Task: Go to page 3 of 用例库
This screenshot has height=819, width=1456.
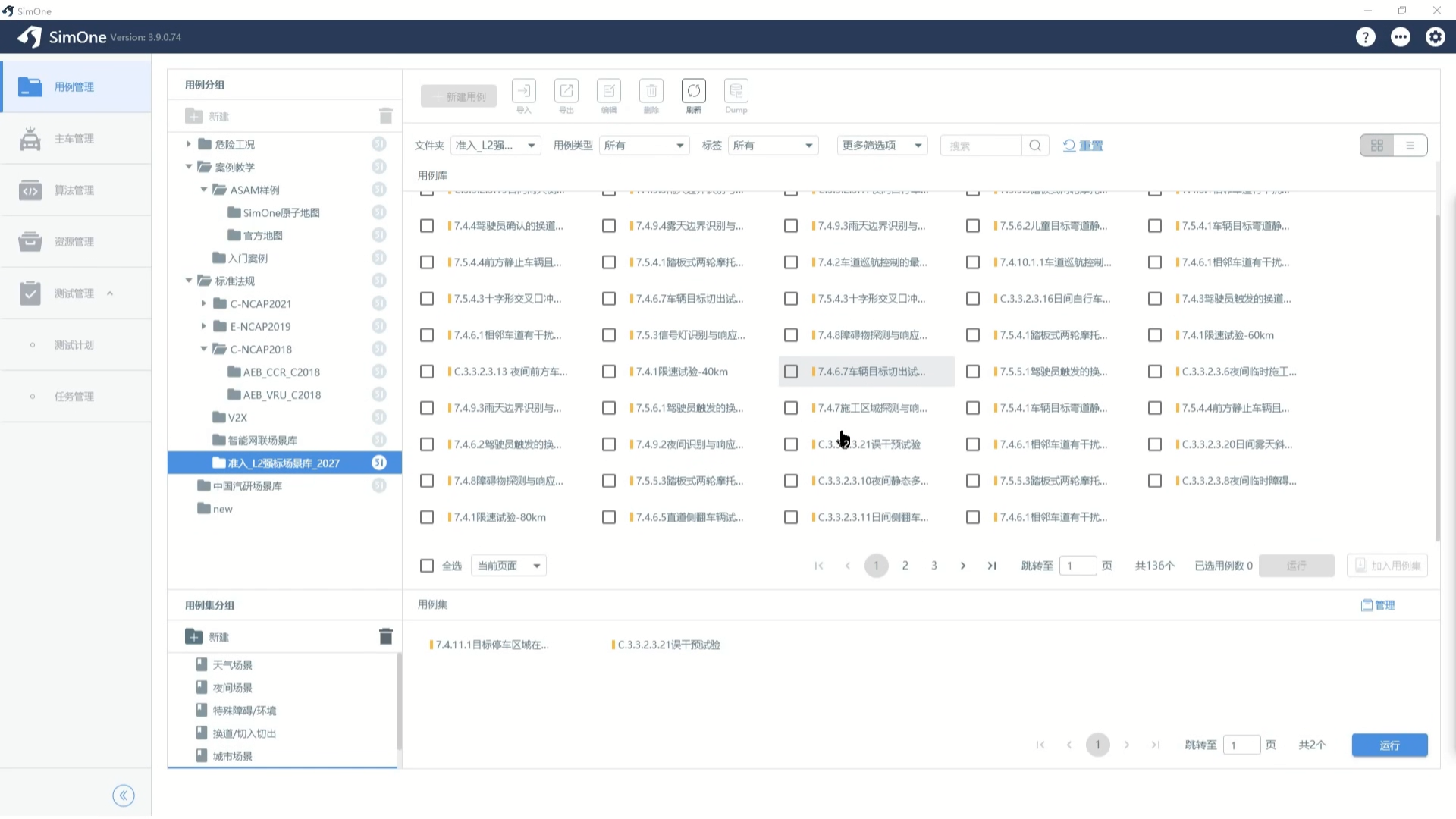Action: tap(934, 566)
